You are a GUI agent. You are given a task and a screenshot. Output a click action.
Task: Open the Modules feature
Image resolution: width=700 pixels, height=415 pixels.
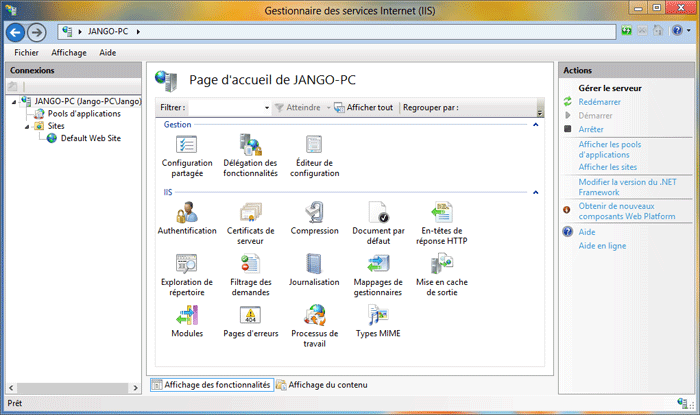click(187, 321)
